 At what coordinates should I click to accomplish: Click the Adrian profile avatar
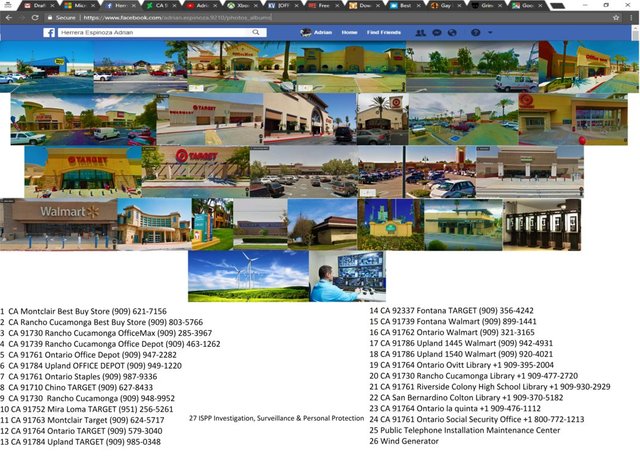coord(306,33)
